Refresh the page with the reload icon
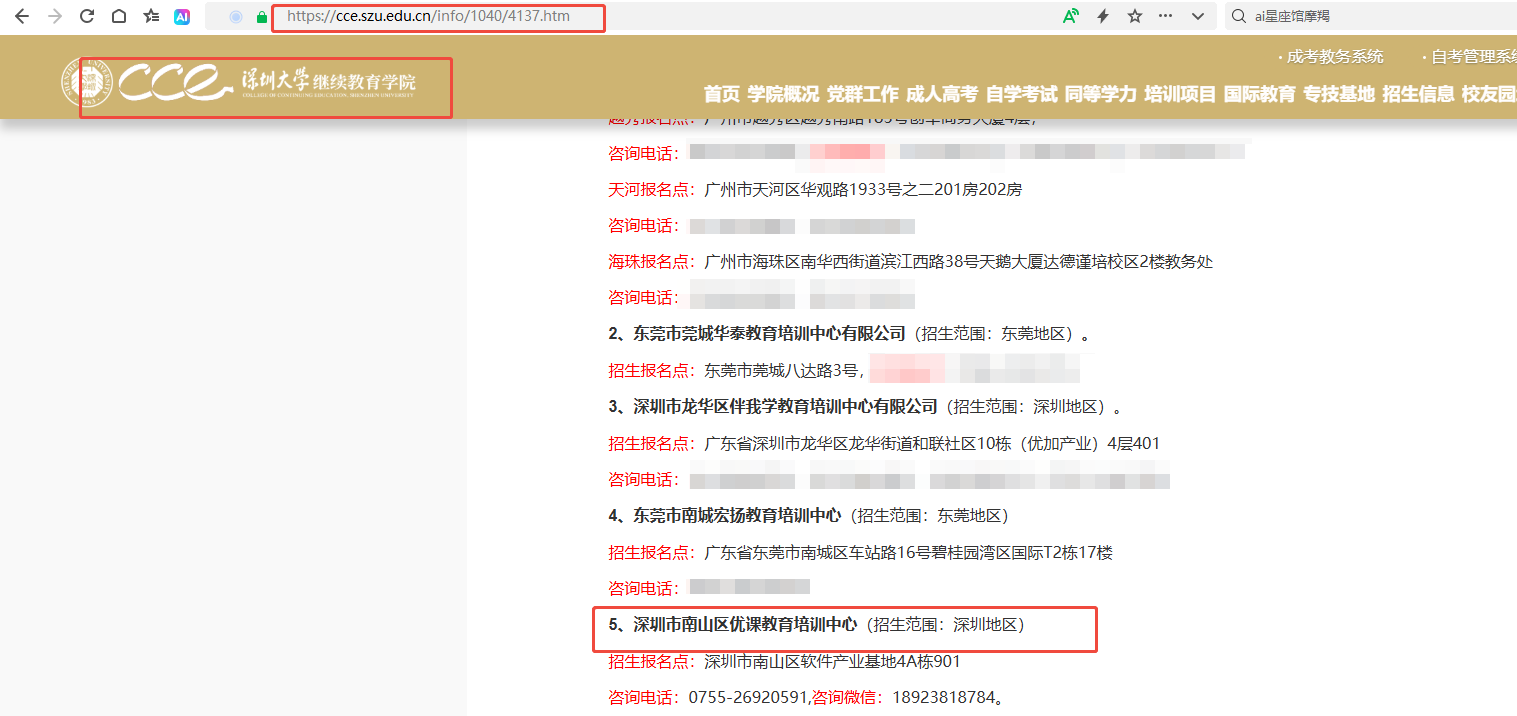 pyautogui.click(x=86, y=16)
